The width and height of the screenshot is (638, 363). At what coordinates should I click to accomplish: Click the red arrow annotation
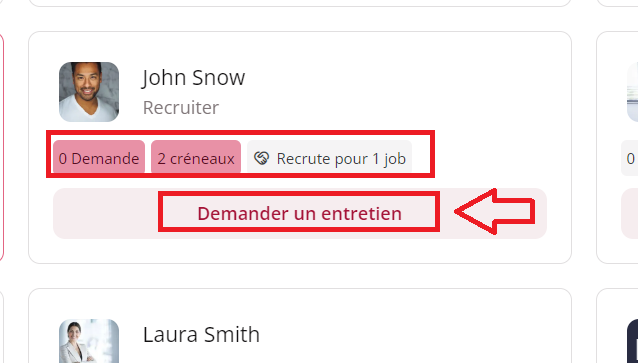(x=495, y=211)
